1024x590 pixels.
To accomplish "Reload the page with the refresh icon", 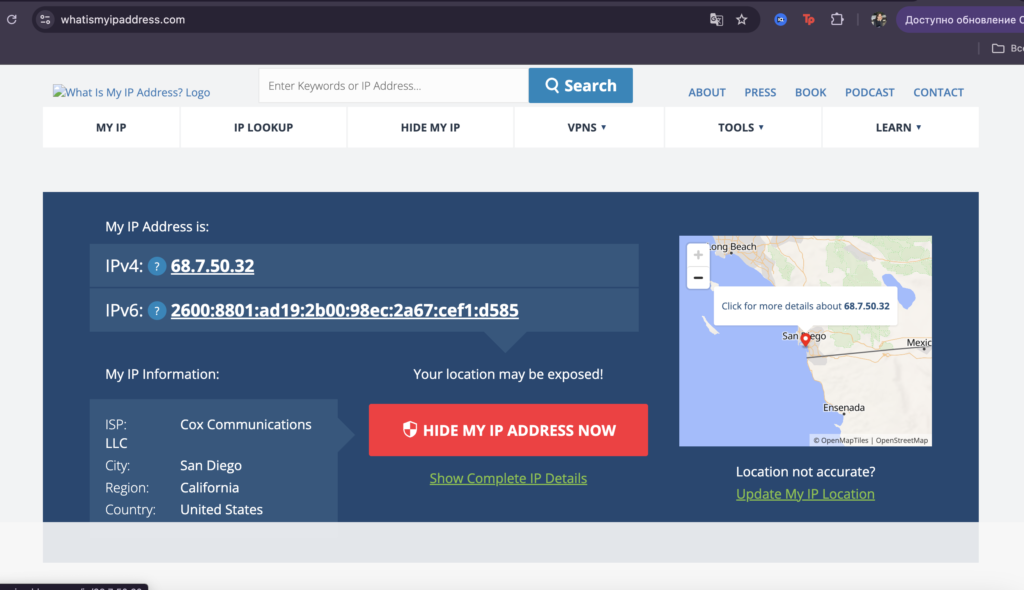I will [12, 20].
